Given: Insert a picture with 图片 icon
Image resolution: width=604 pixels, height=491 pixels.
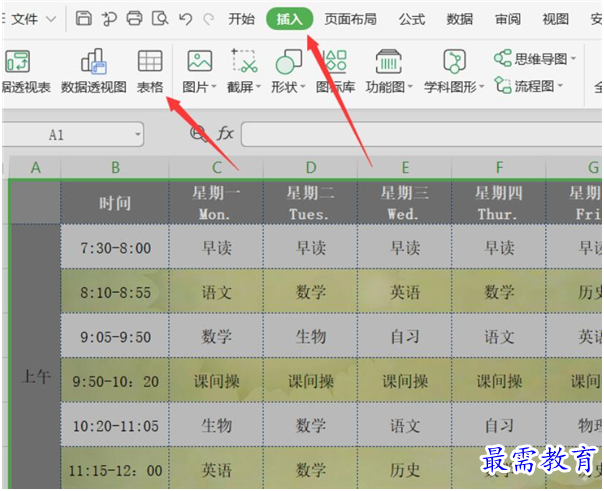Looking at the screenshot, I should [x=200, y=61].
